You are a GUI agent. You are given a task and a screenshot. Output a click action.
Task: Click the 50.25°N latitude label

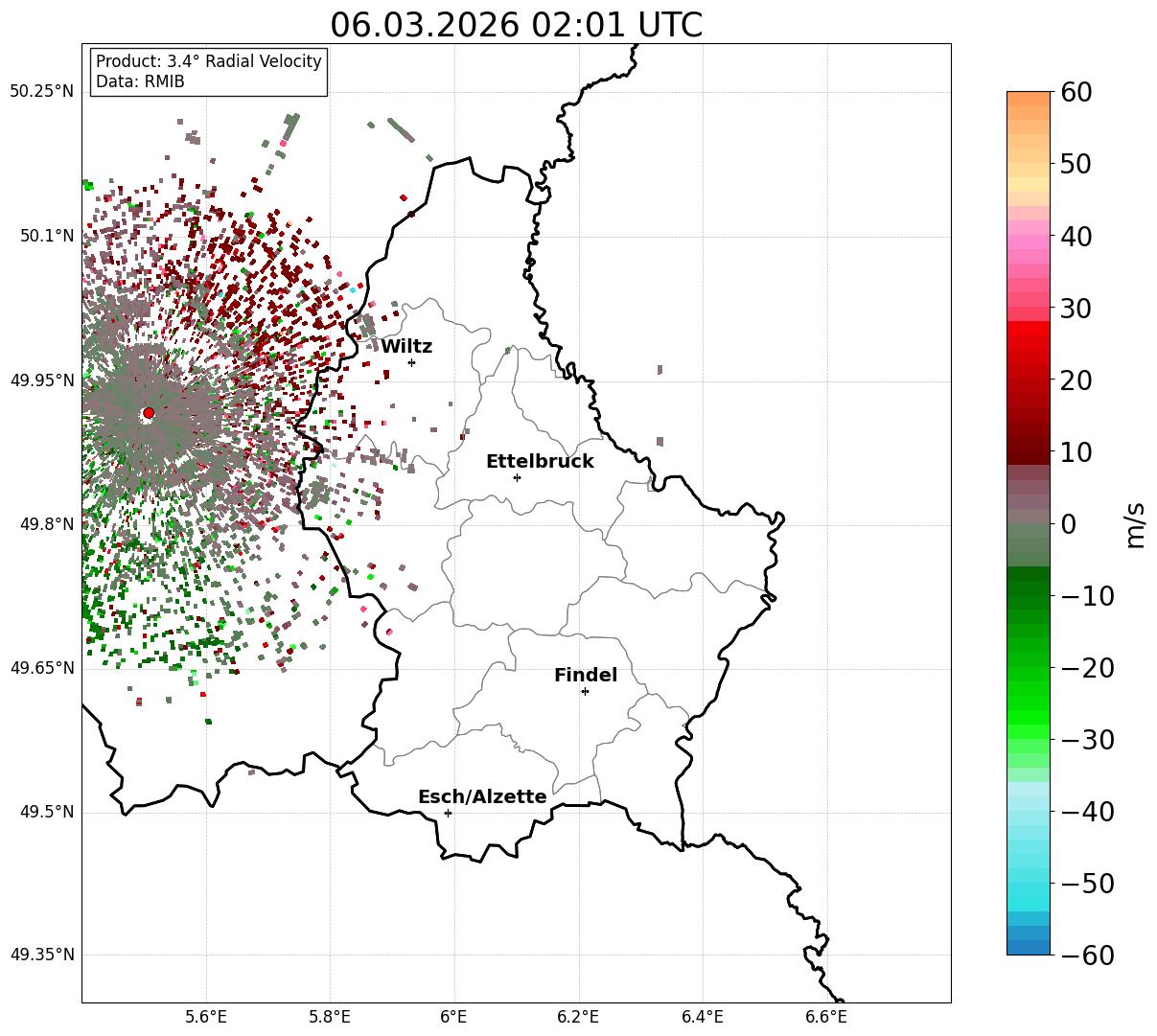(x=41, y=92)
